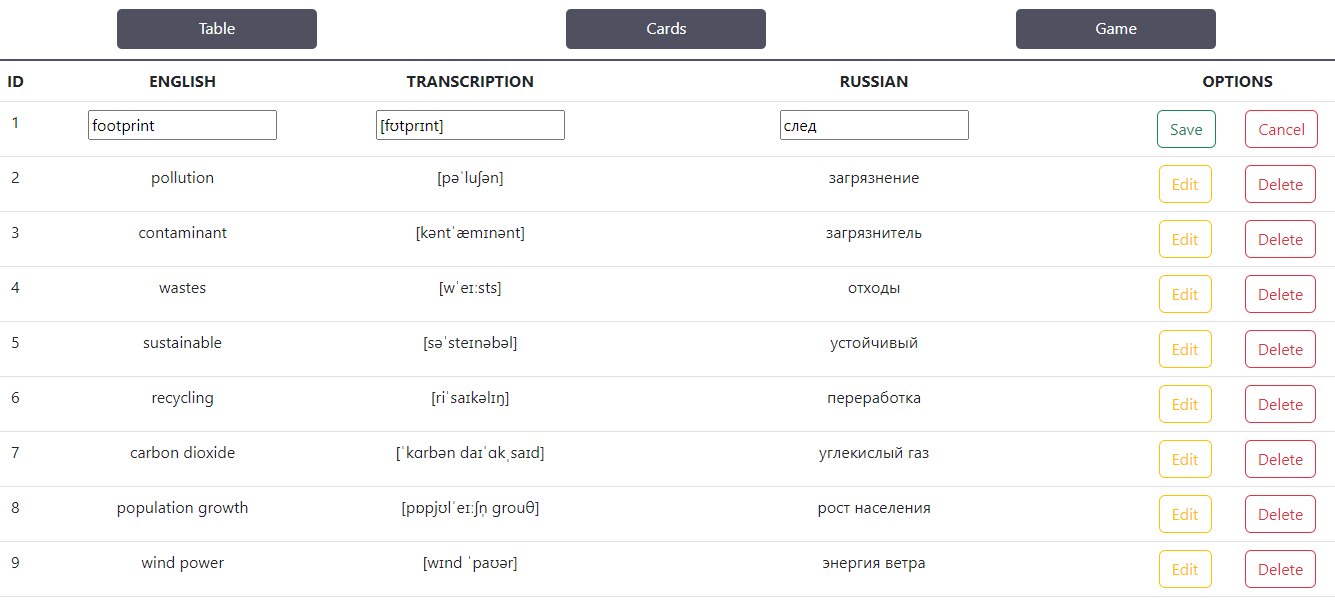Image resolution: width=1335 pixels, height=603 pixels.
Task: Cancel editing the footprint row
Action: tap(1281, 128)
